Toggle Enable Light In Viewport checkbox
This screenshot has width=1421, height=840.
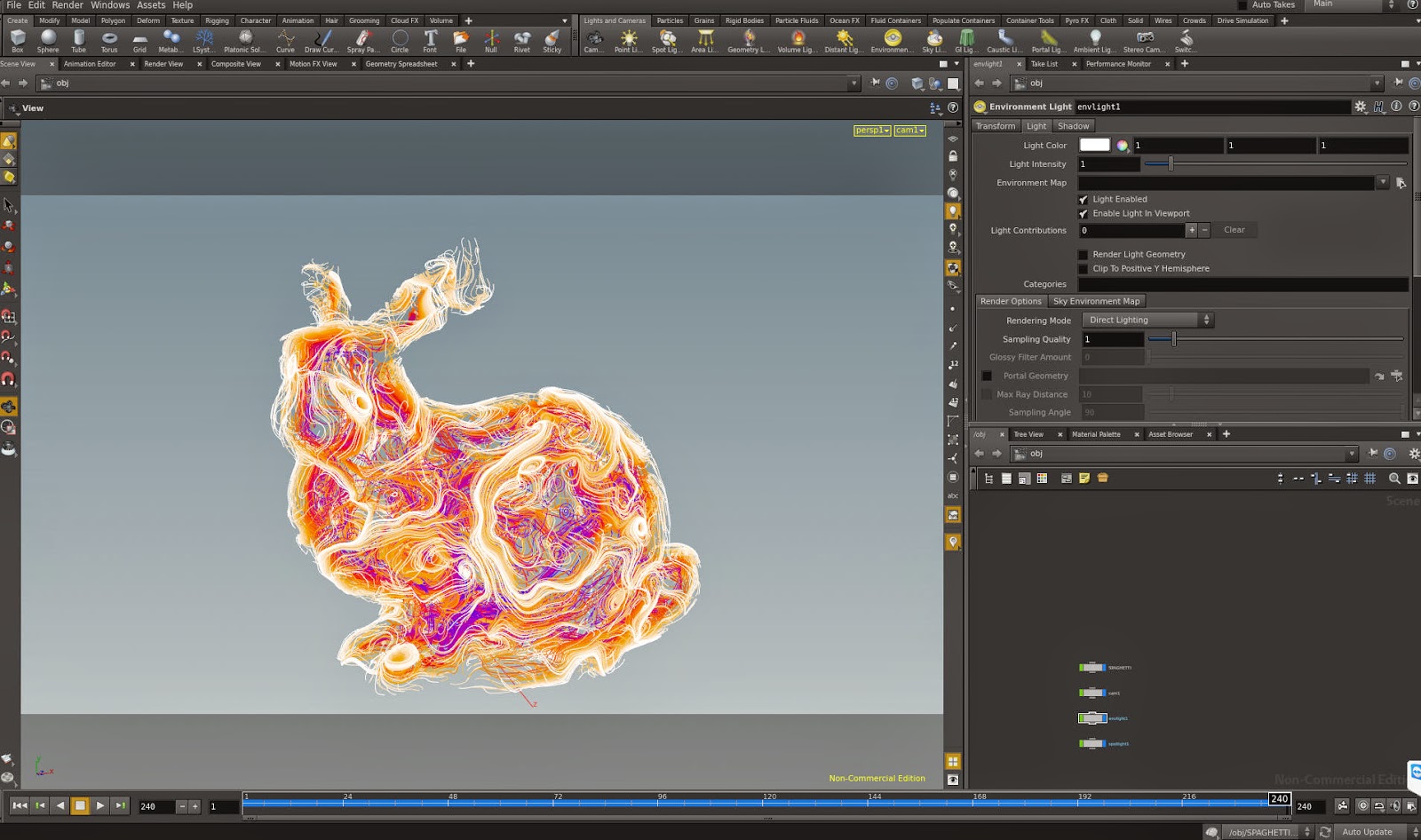click(1083, 214)
